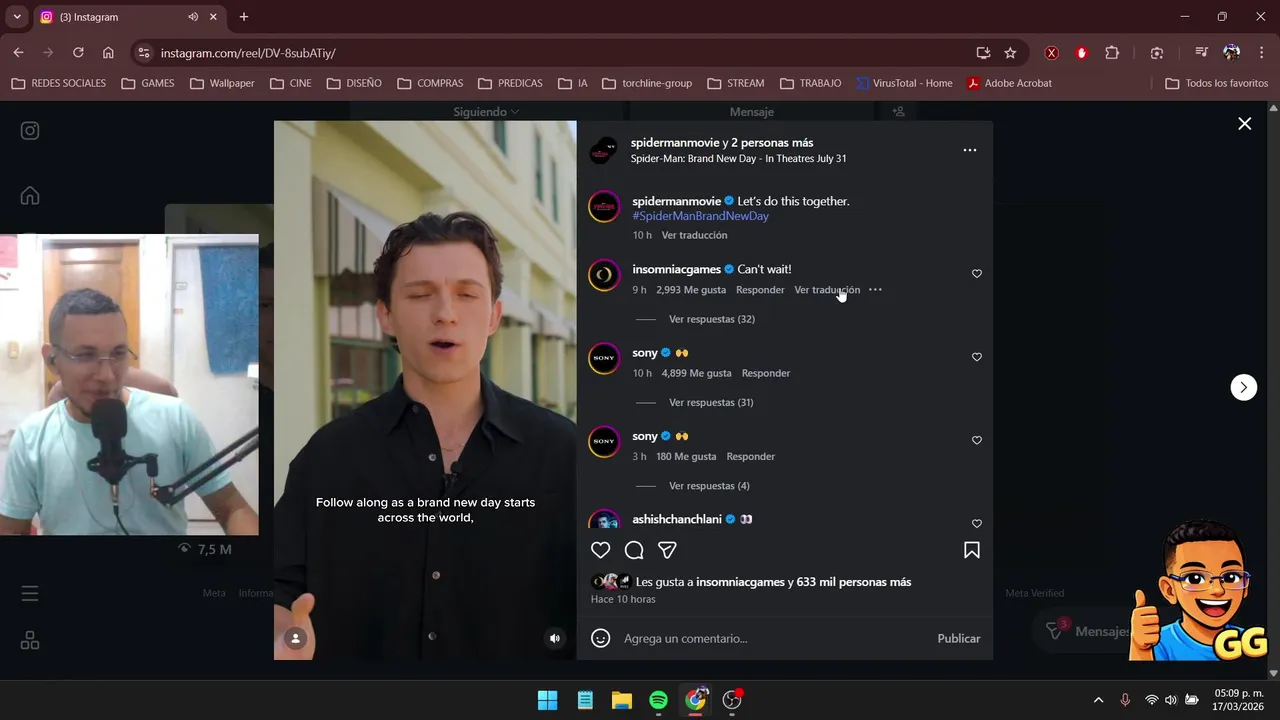Image resolution: width=1280 pixels, height=720 pixels.
Task: Like the reel with the heart icon
Action: (600, 550)
